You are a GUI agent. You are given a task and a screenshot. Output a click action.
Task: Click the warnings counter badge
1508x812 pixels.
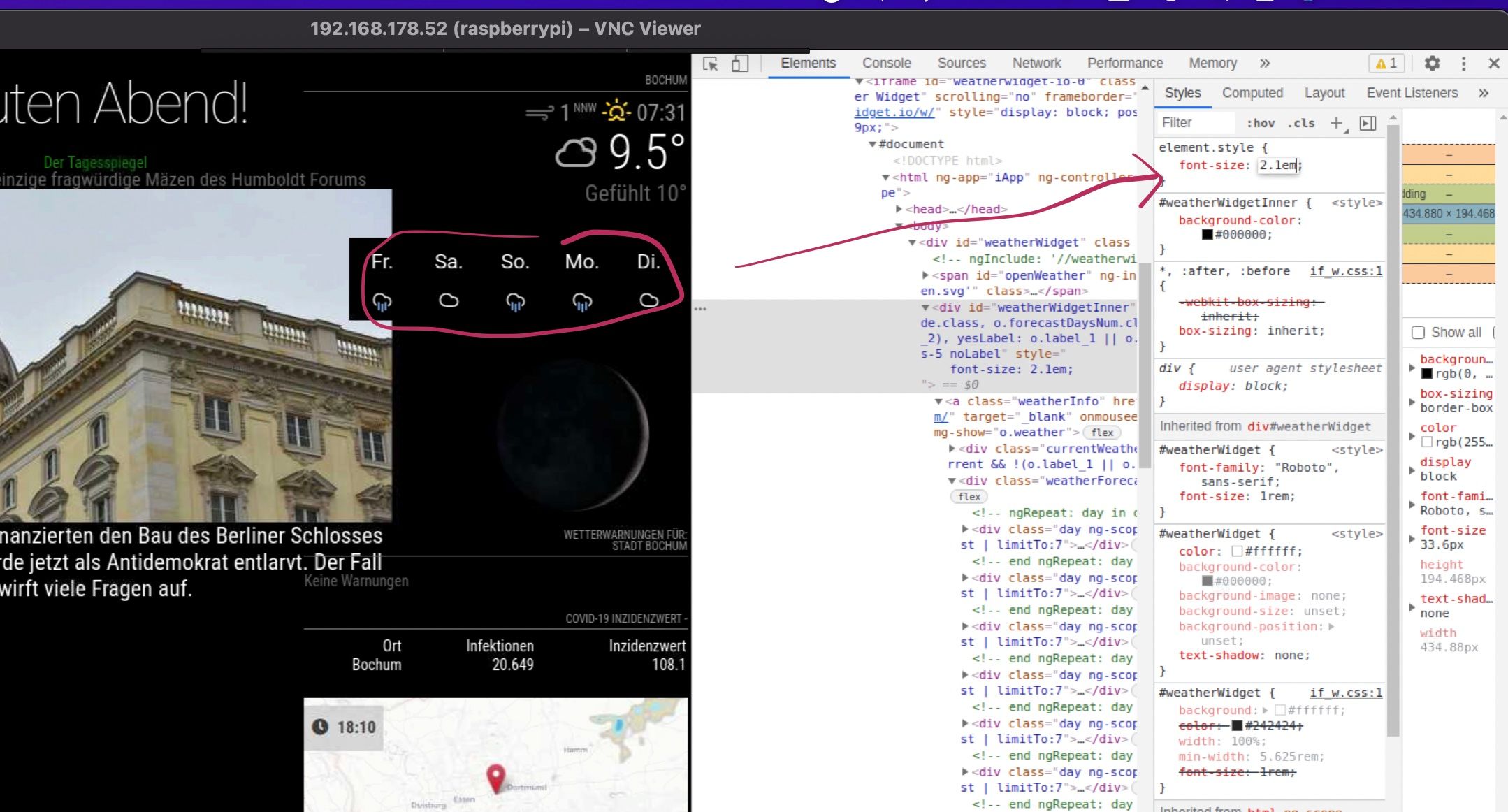click(1386, 64)
